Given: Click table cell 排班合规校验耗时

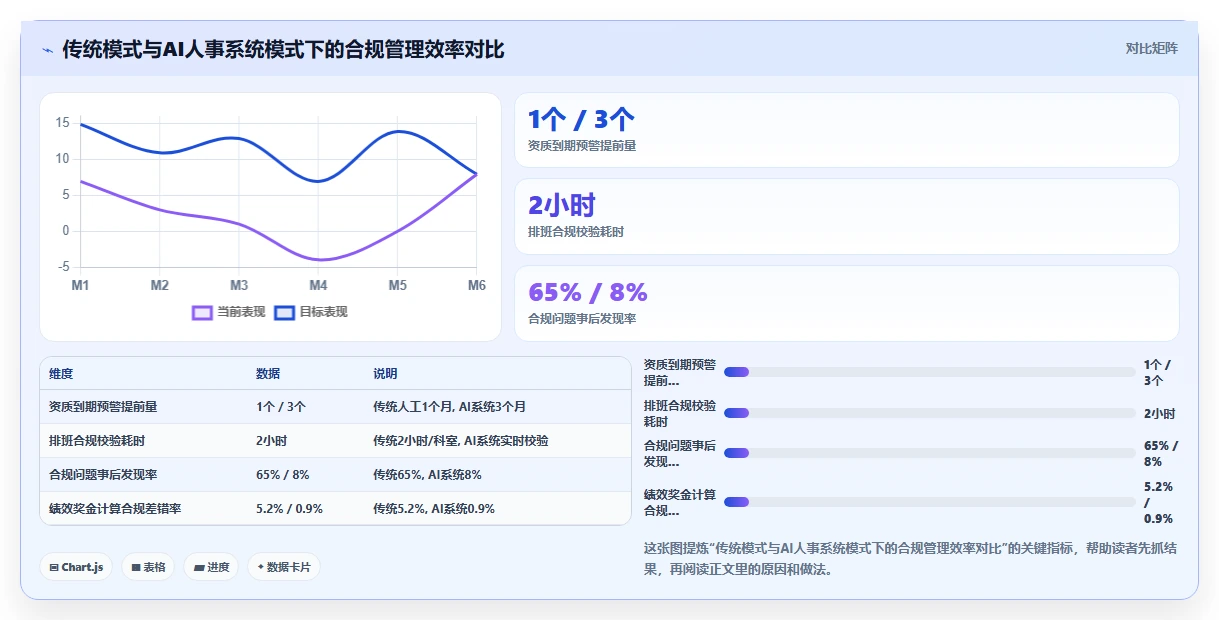Looking at the screenshot, I should (x=97, y=441).
